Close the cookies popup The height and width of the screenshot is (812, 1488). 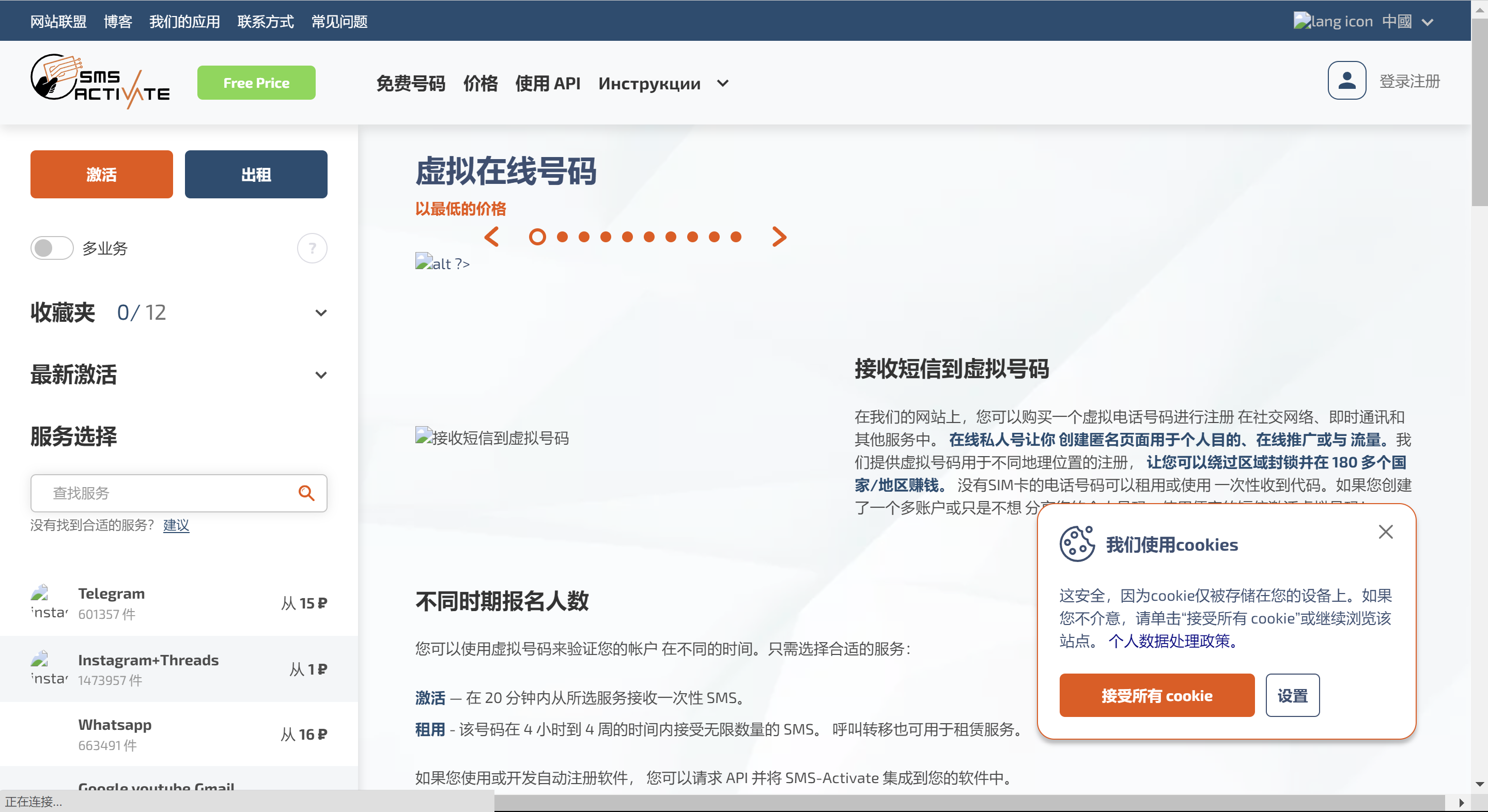tap(1385, 532)
